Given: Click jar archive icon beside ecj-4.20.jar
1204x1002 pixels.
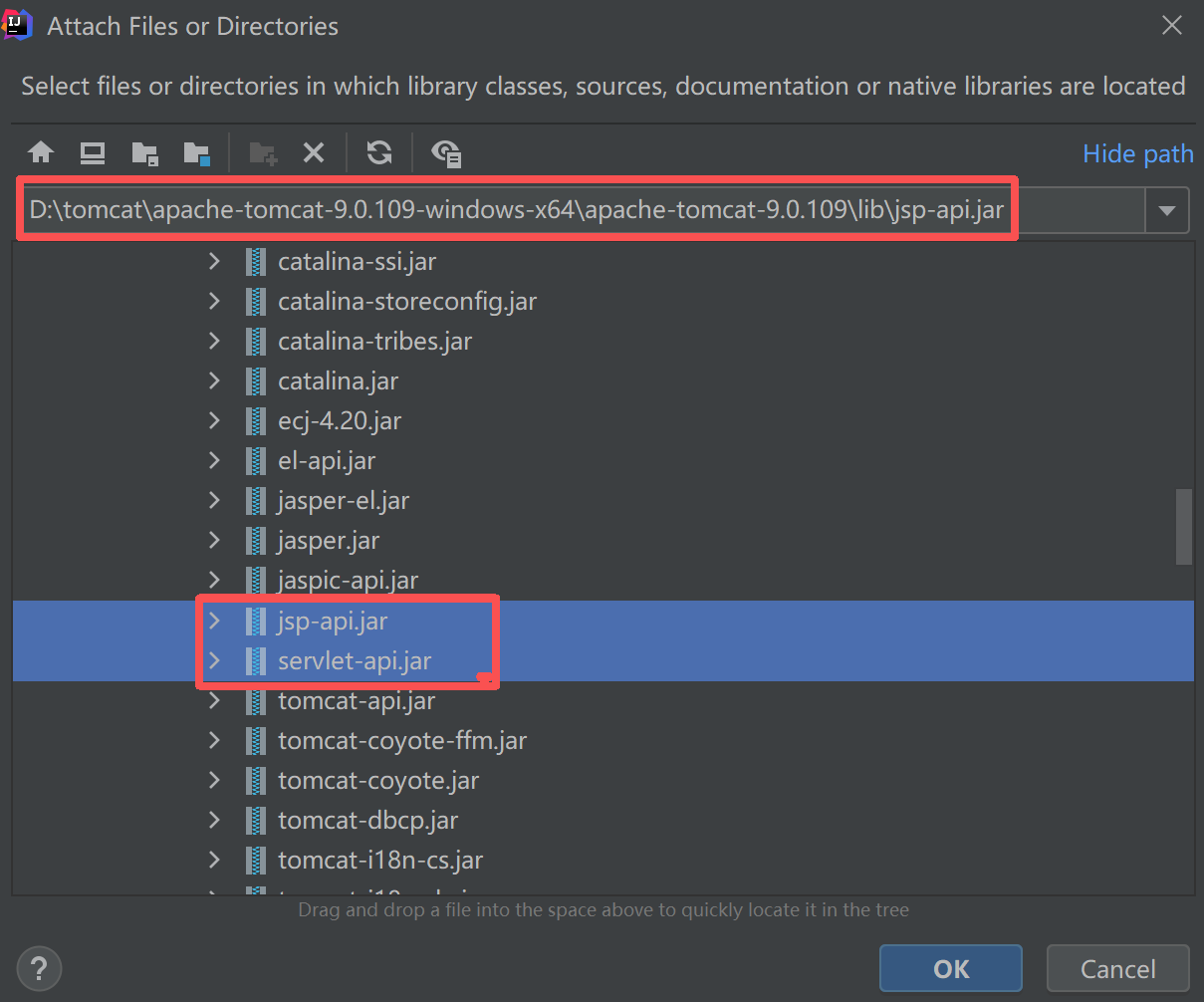Looking at the screenshot, I should coord(256,421).
